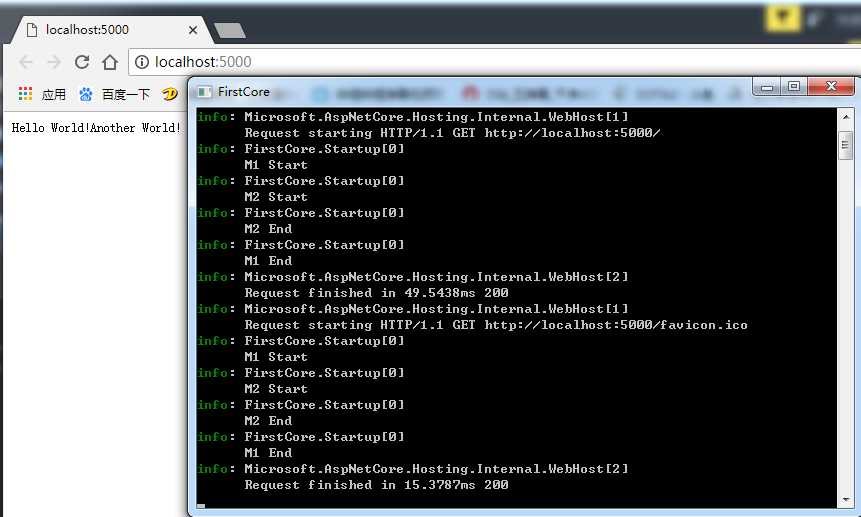The height and width of the screenshot is (517, 861).
Task: Click 'Request finished in 15.3787ms 200' line
Action: coord(376,485)
